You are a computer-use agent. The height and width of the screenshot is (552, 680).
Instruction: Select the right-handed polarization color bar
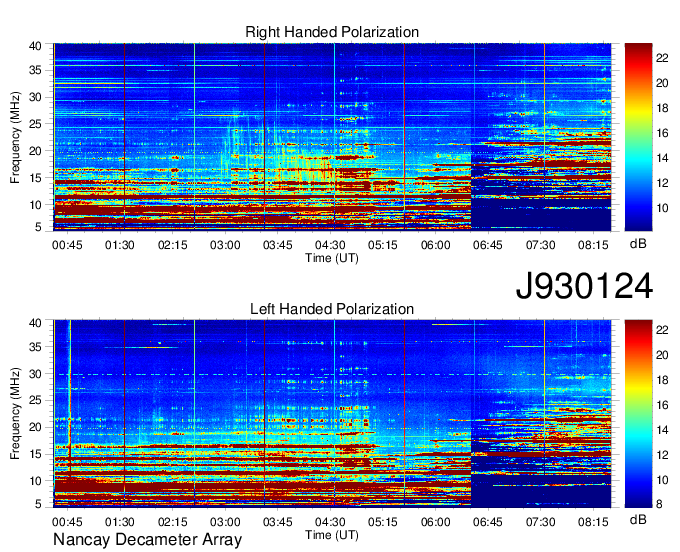pyautogui.click(x=638, y=137)
